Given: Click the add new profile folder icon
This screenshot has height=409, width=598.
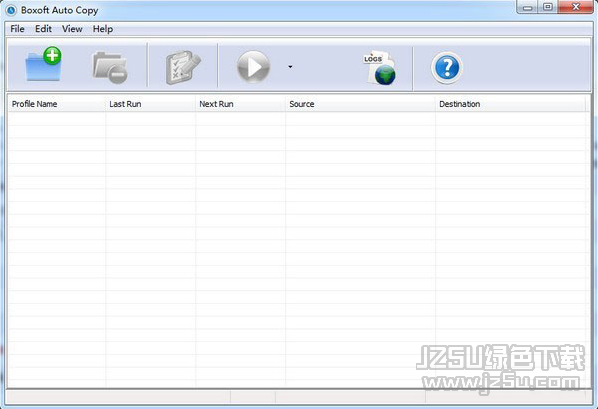Looking at the screenshot, I should click(x=43, y=64).
